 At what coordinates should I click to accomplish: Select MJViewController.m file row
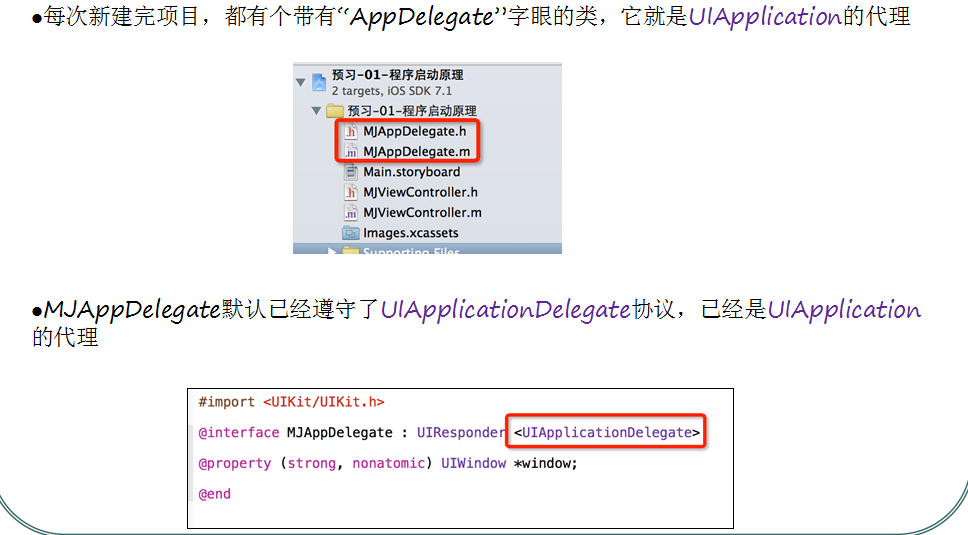[x=422, y=213]
